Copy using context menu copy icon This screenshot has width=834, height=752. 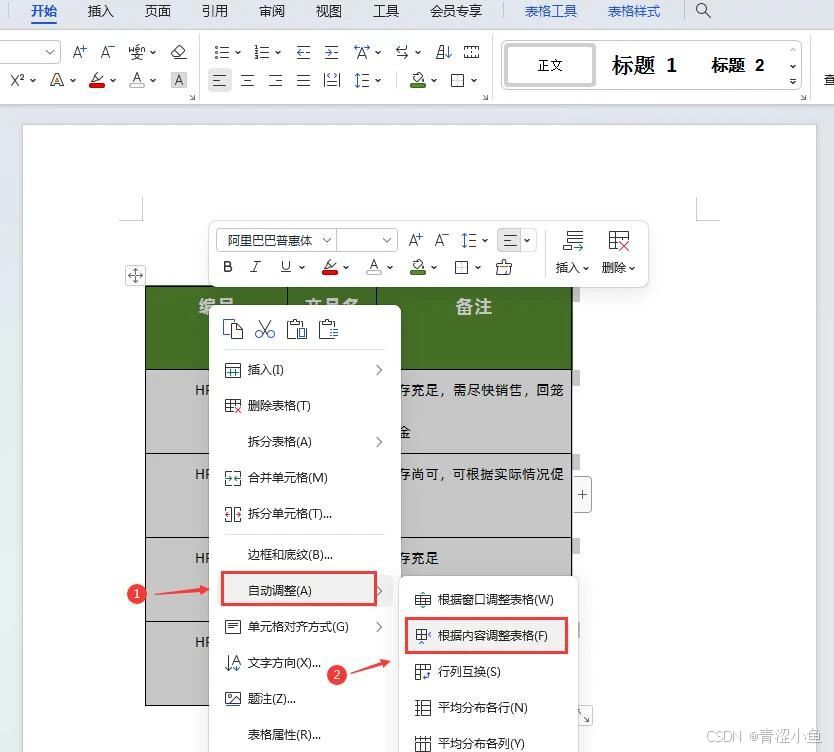click(x=232, y=329)
